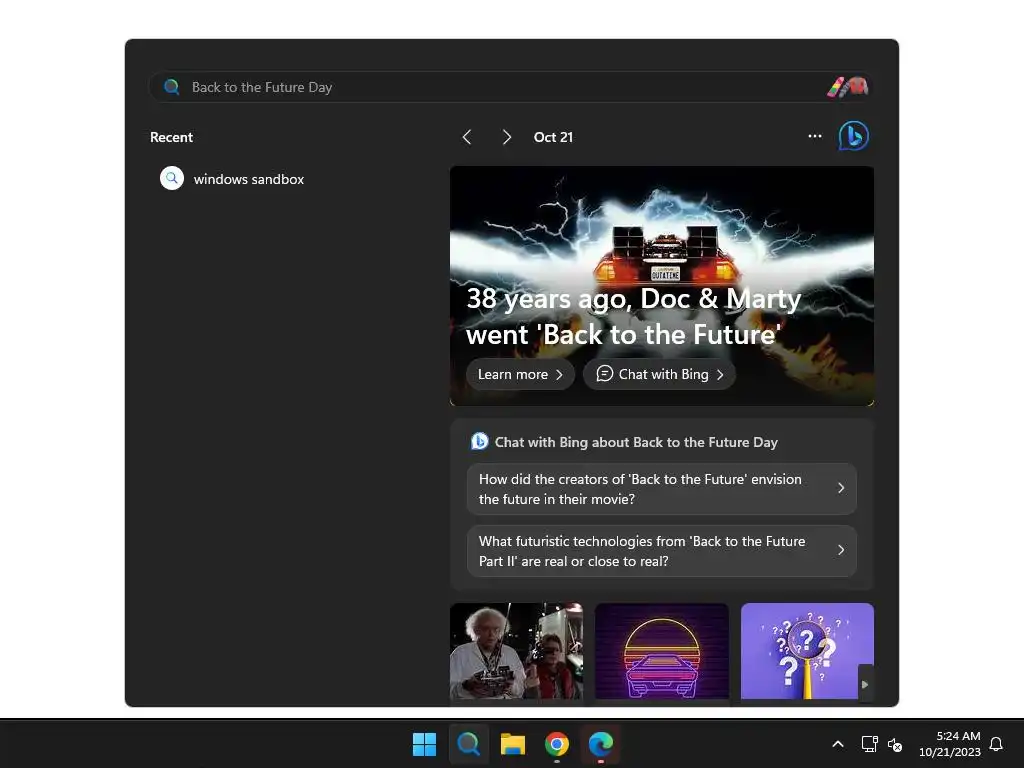Click the network display icon in tray
The image size is (1024, 768).
pyautogui.click(x=869, y=744)
